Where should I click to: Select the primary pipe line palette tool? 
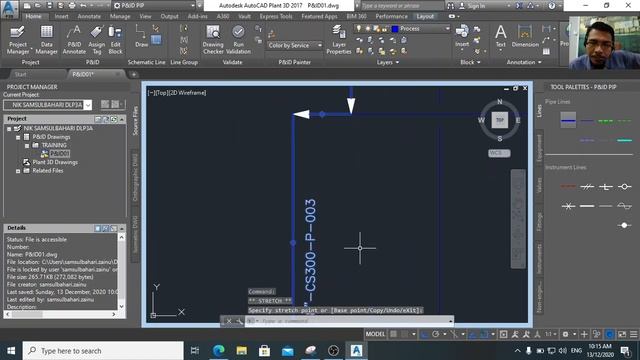(x=568, y=120)
